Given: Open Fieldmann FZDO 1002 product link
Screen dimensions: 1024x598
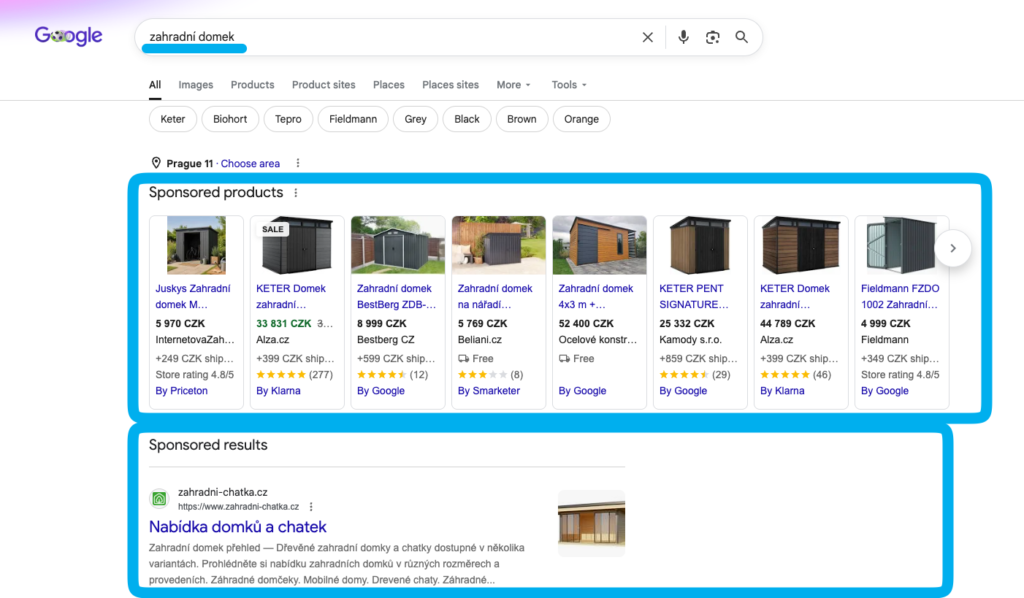Looking at the screenshot, I should point(900,296).
